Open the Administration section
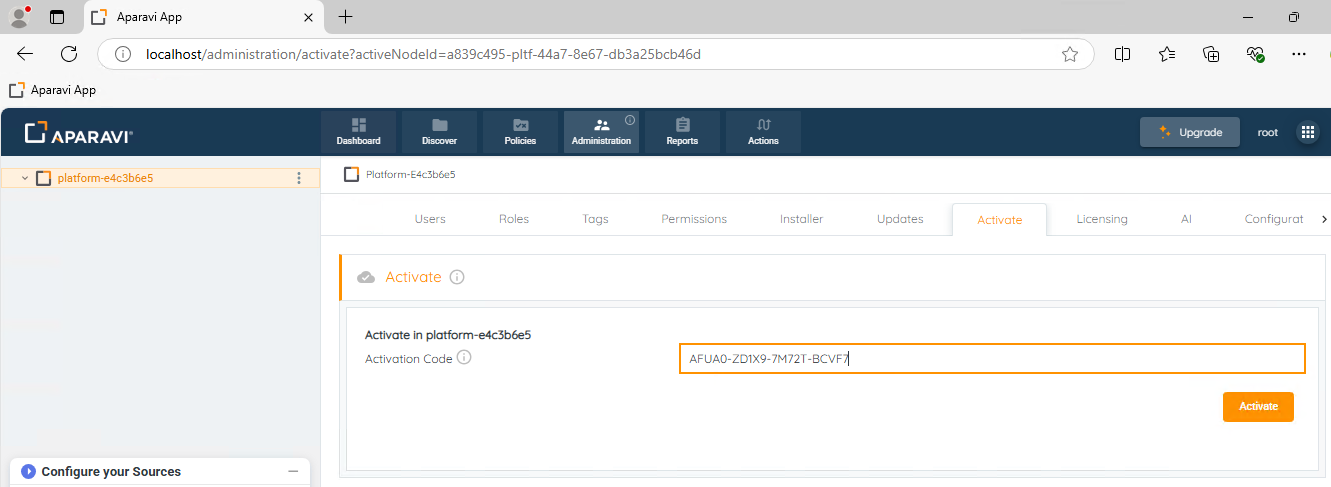This screenshot has width=1331, height=487. [601, 132]
